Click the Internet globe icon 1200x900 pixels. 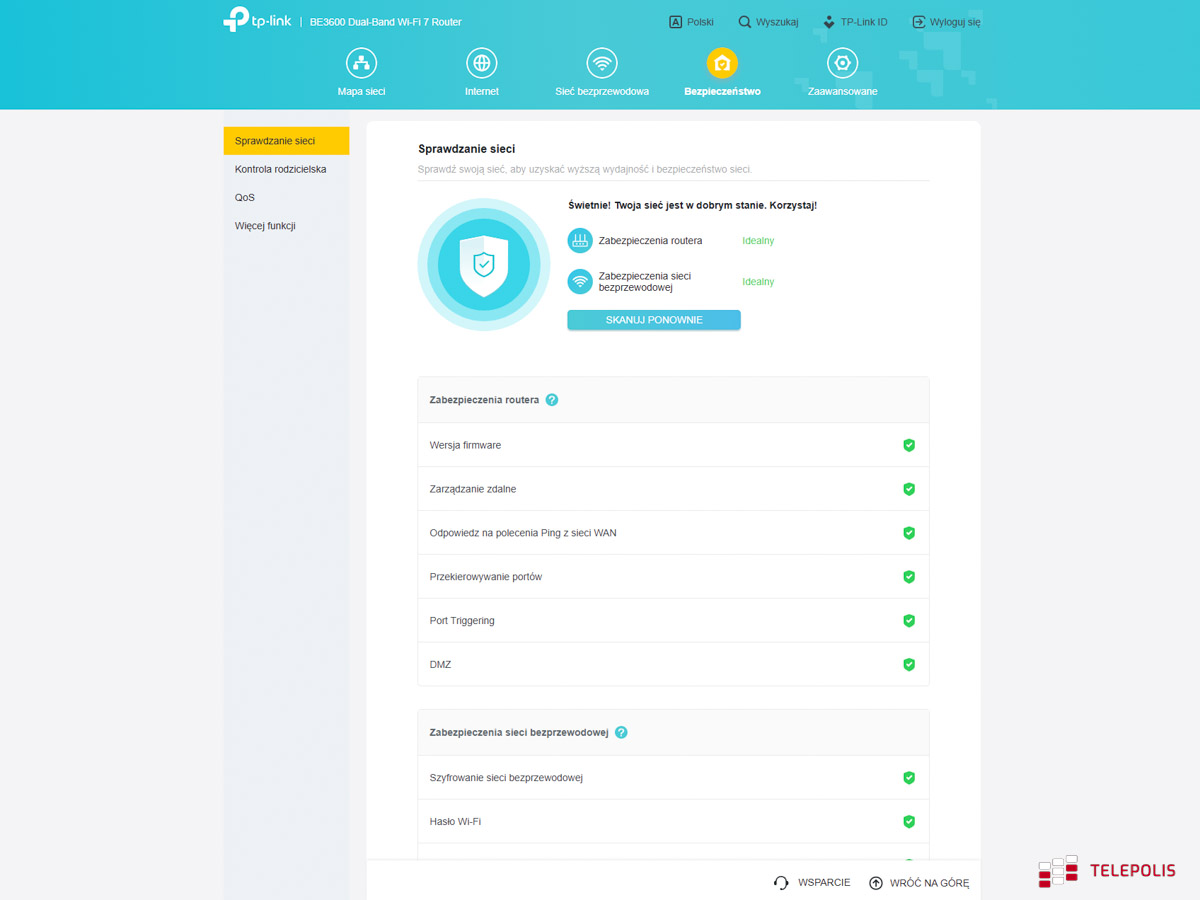point(481,64)
